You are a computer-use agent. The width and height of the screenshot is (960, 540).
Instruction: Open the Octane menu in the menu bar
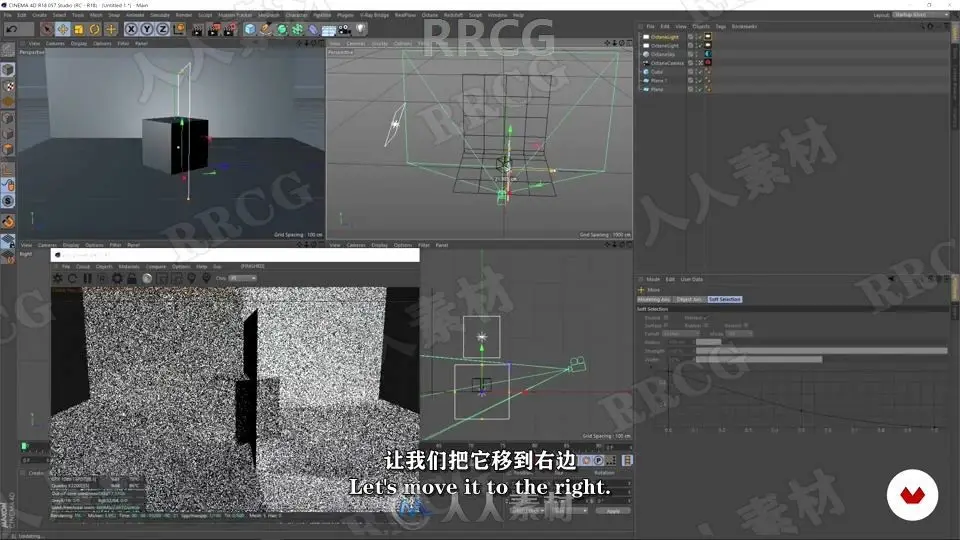pyautogui.click(x=430, y=15)
